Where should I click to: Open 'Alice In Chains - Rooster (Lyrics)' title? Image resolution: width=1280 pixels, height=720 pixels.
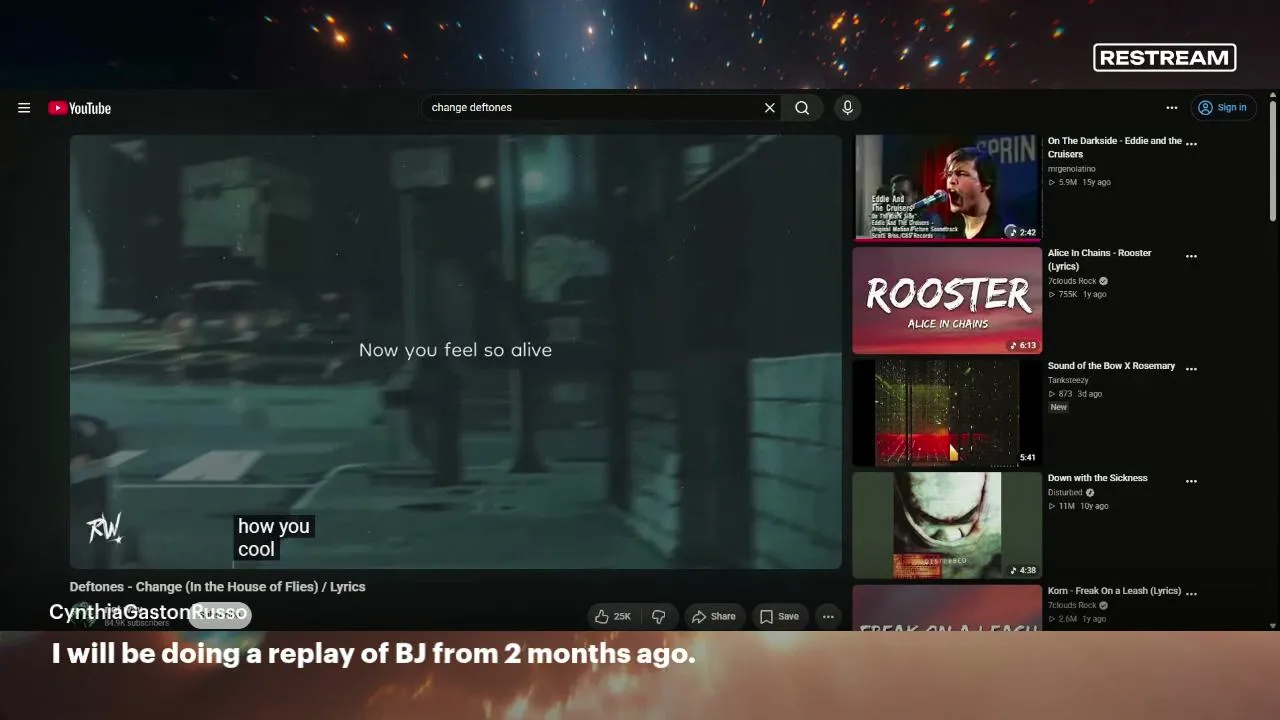(x=1100, y=260)
